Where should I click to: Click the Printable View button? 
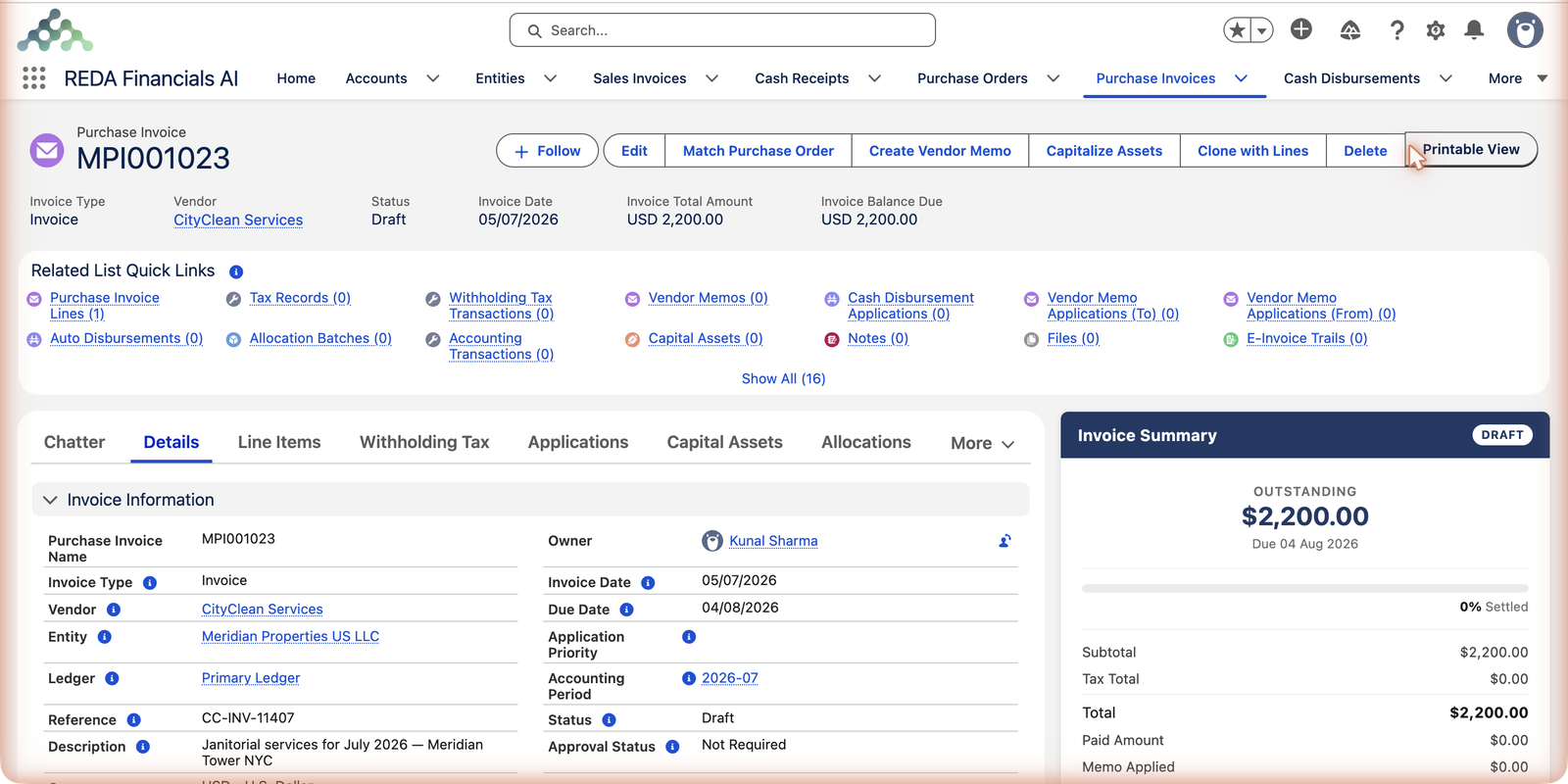(x=1471, y=150)
